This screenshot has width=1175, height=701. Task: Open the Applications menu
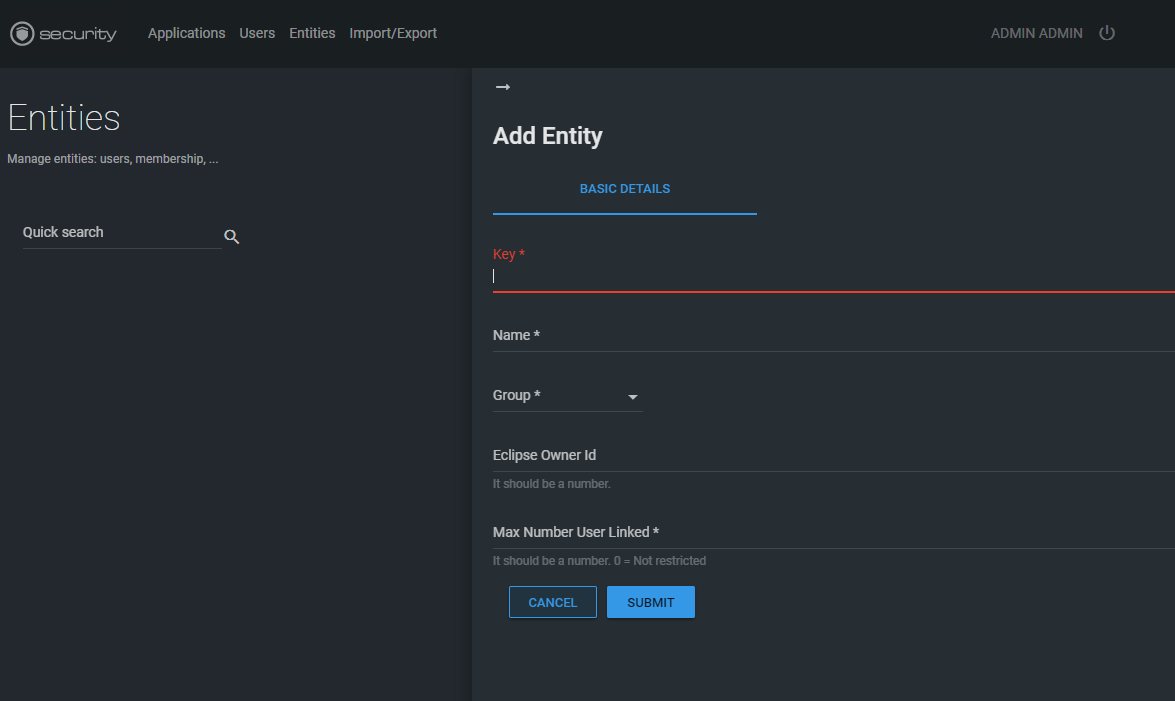tap(186, 33)
